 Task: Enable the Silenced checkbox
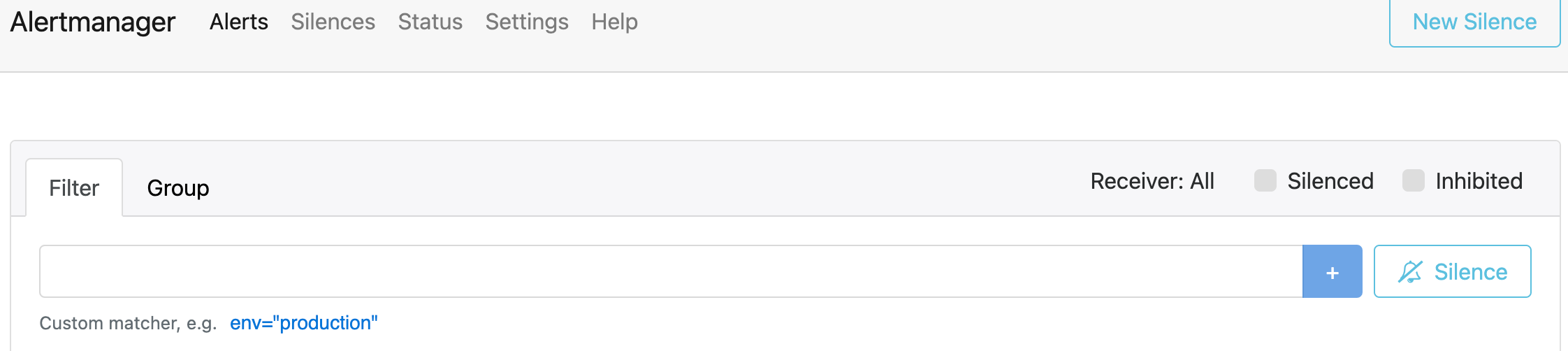[1265, 180]
